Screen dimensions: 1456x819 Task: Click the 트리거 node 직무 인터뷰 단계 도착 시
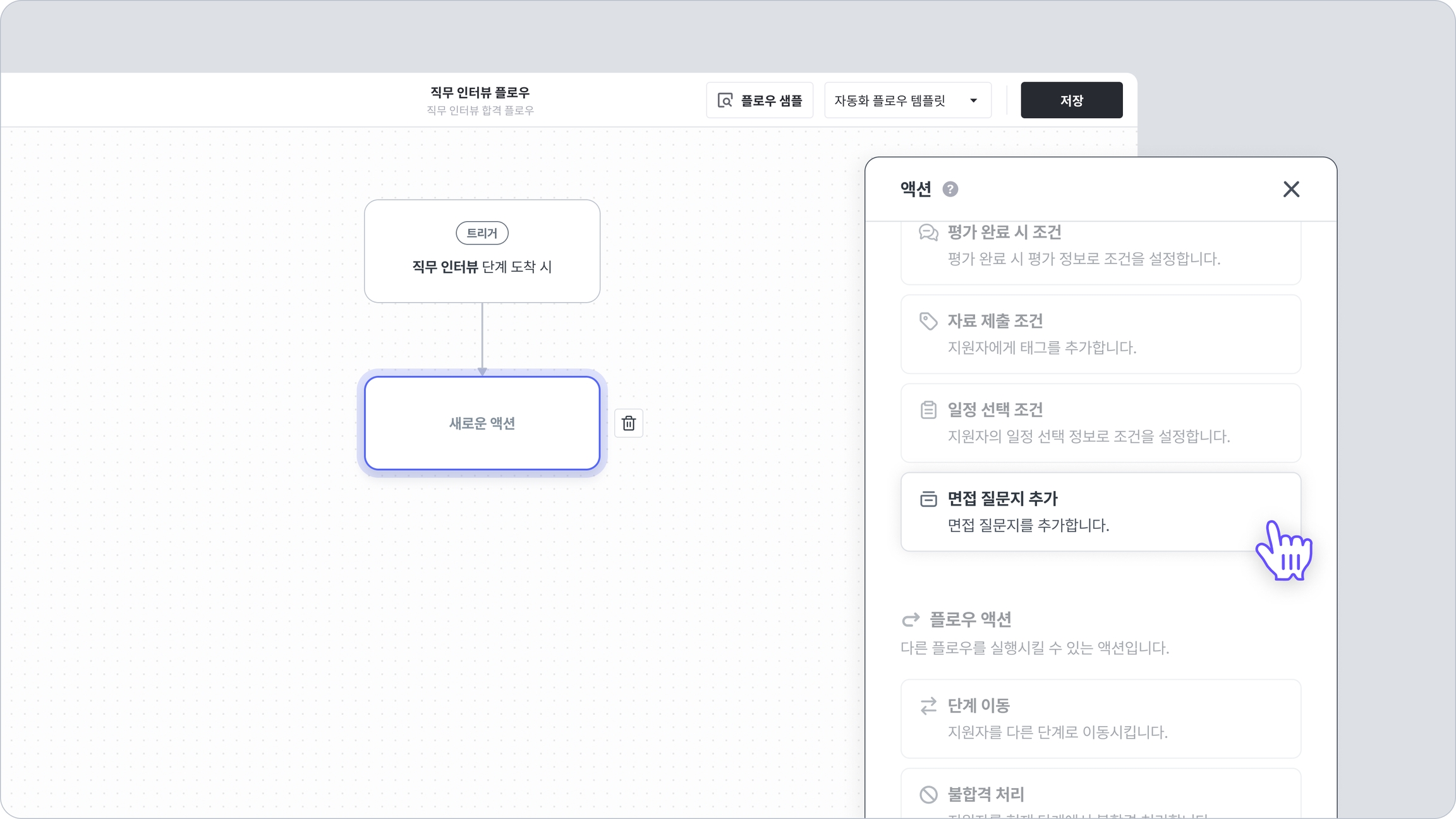pos(482,252)
